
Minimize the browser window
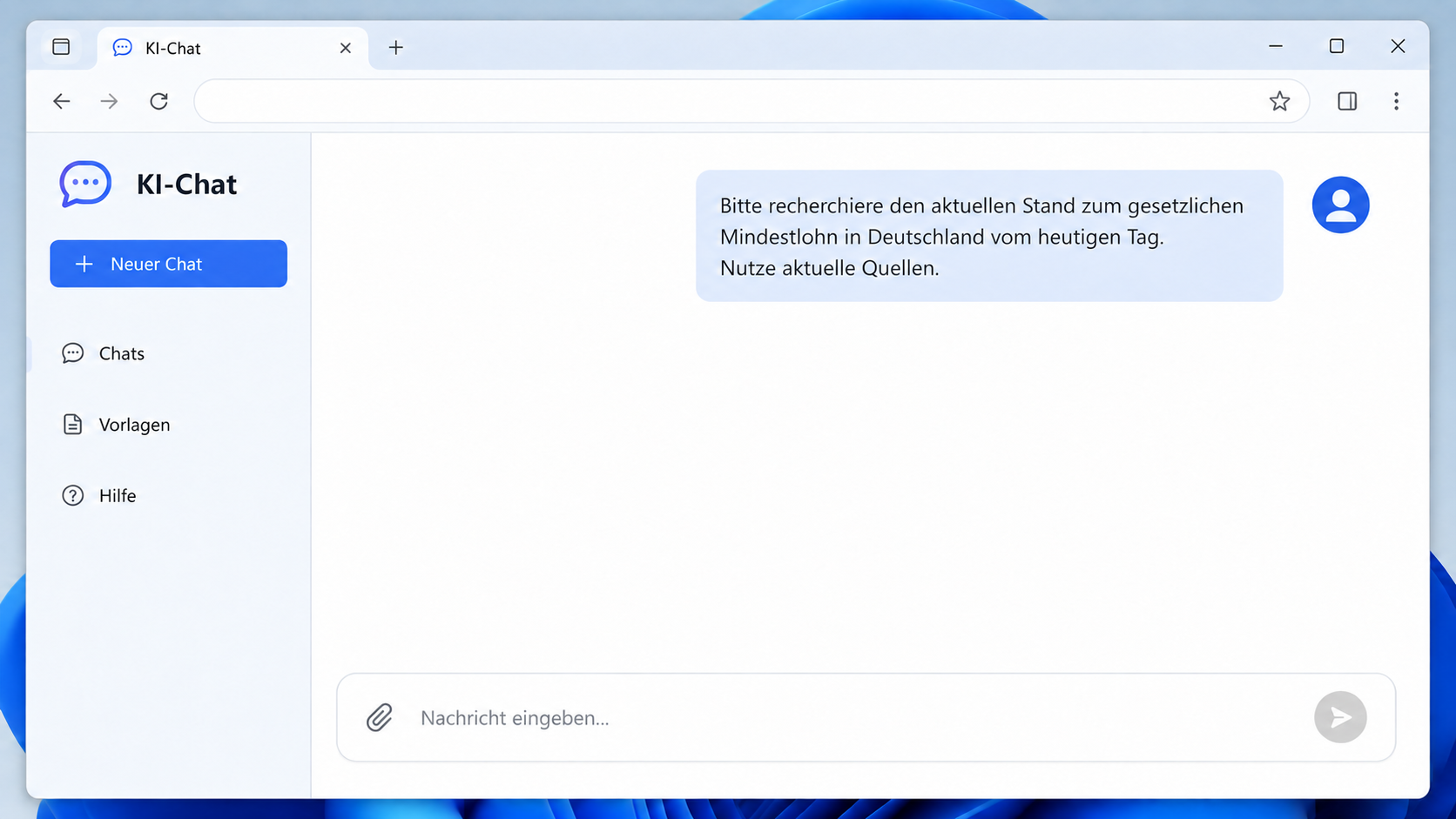[x=1276, y=46]
